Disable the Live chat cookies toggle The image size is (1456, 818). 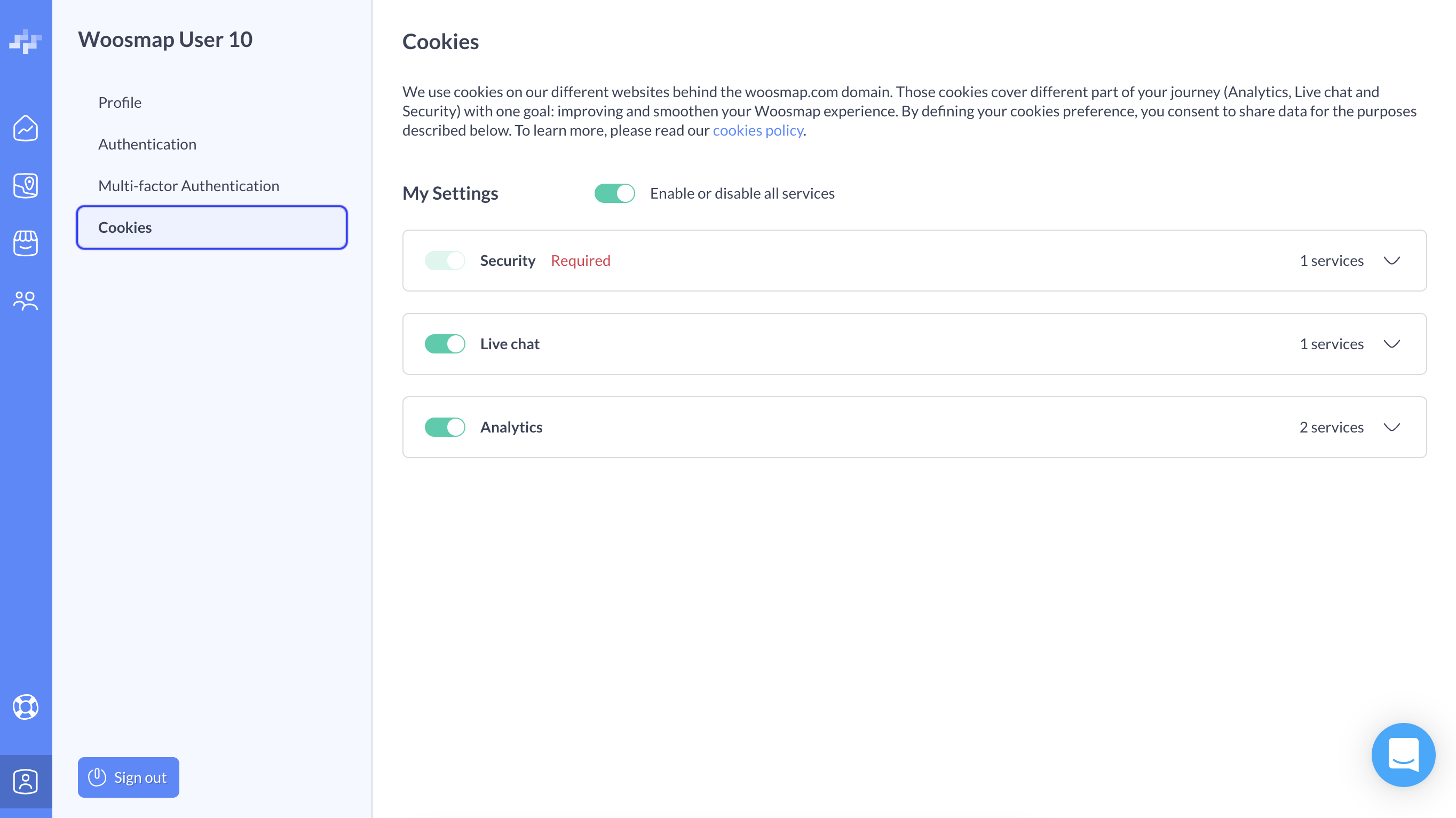(445, 344)
